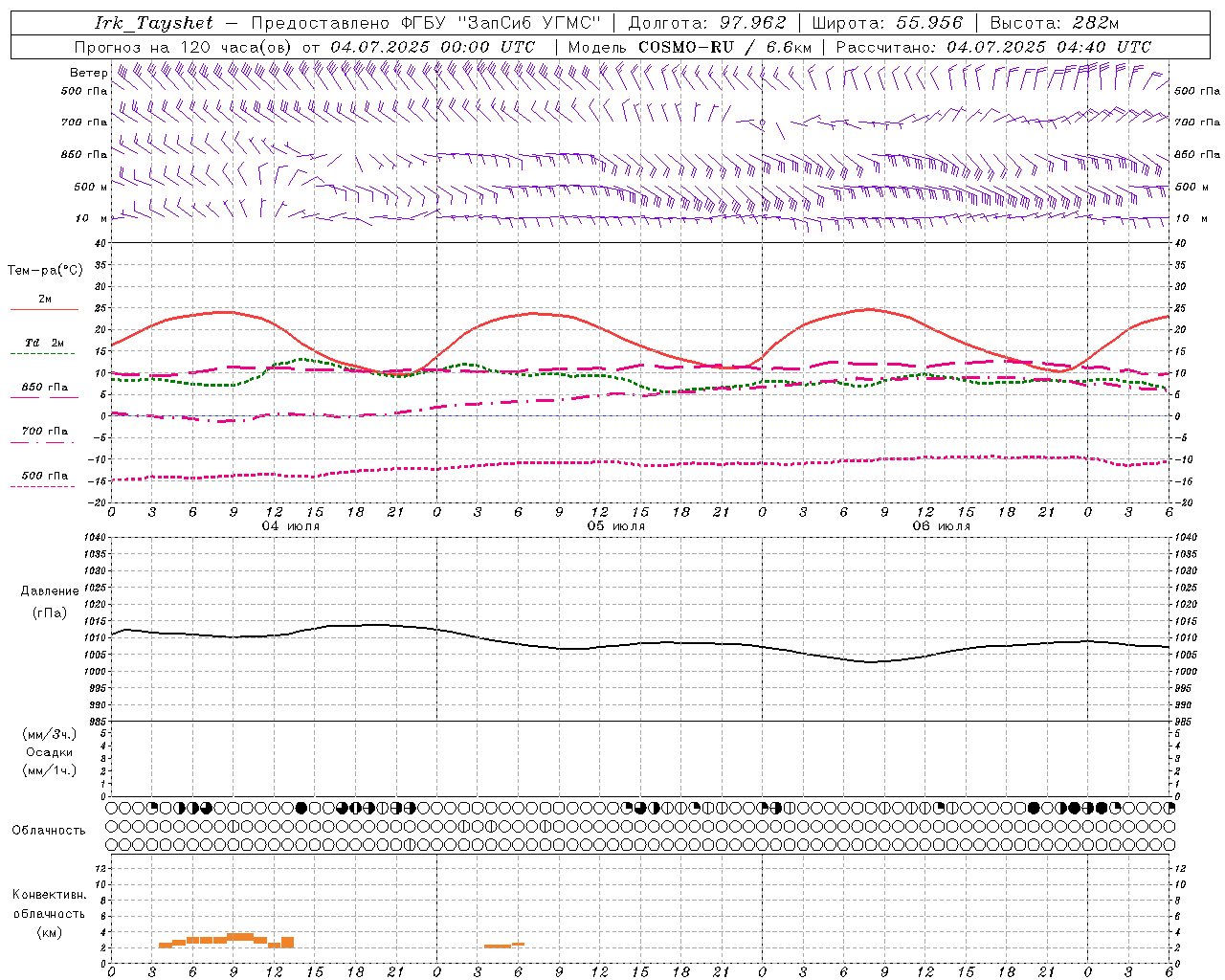Click the orange convective cloud bar on 05 июля
Image resolution: width=1225 pixels, height=980 pixels.
point(504,946)
